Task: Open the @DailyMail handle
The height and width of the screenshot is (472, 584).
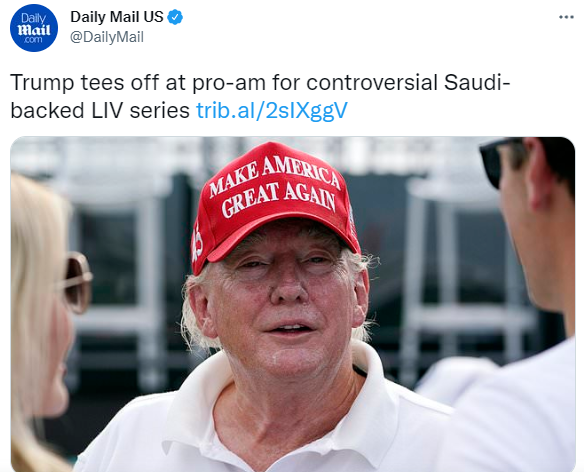Action: 107,37
